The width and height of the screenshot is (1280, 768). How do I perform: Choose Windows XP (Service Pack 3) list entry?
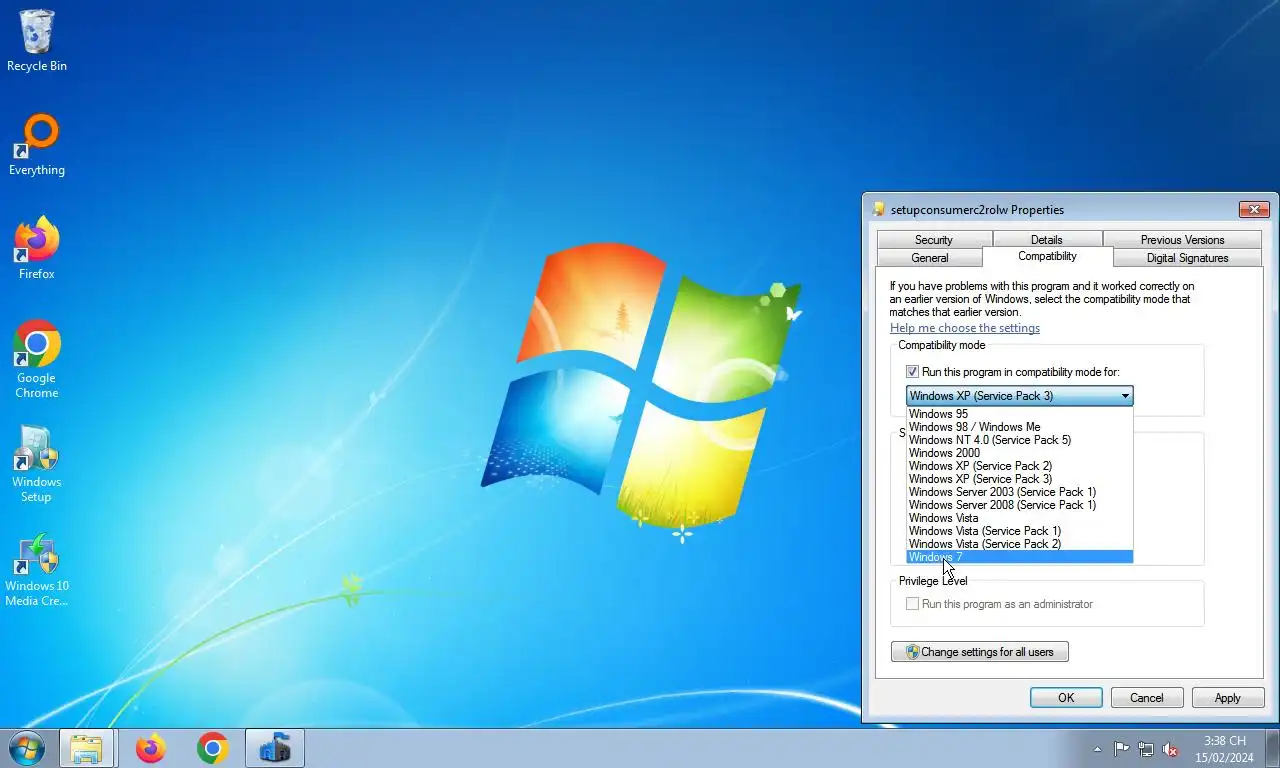point(1019,479)
